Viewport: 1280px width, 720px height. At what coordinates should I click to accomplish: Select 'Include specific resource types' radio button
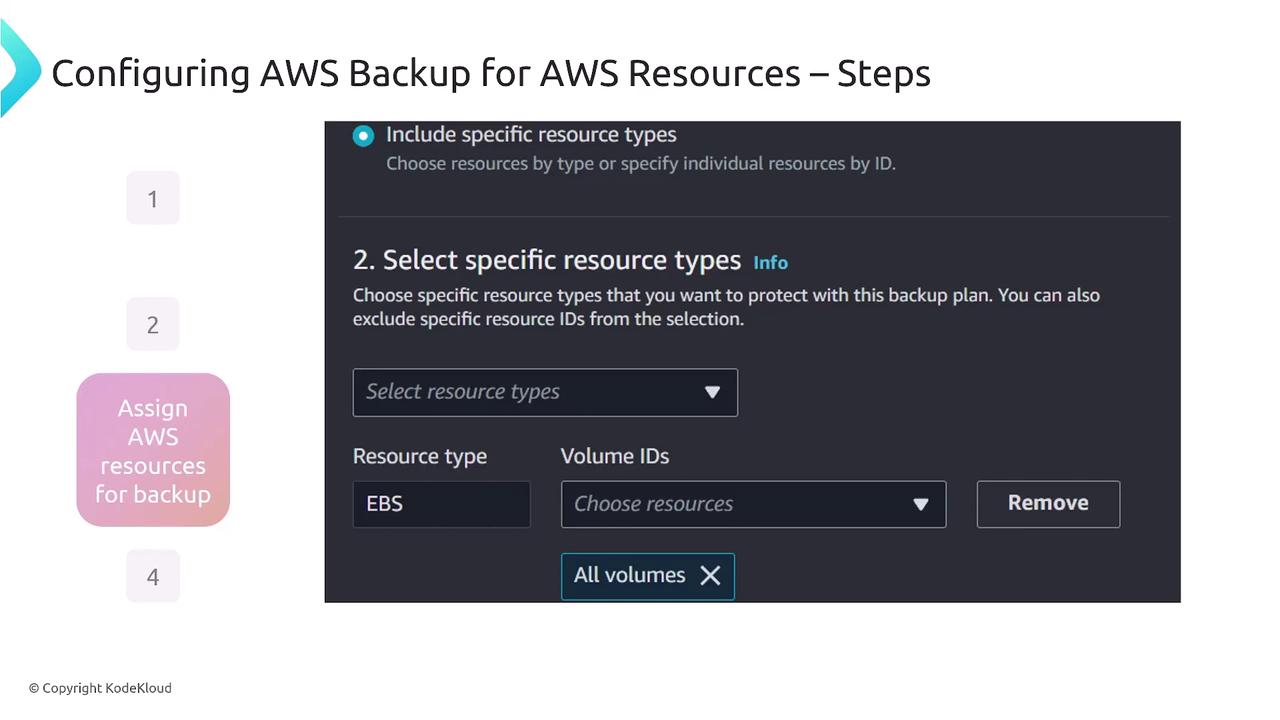[x=363, y=136]
